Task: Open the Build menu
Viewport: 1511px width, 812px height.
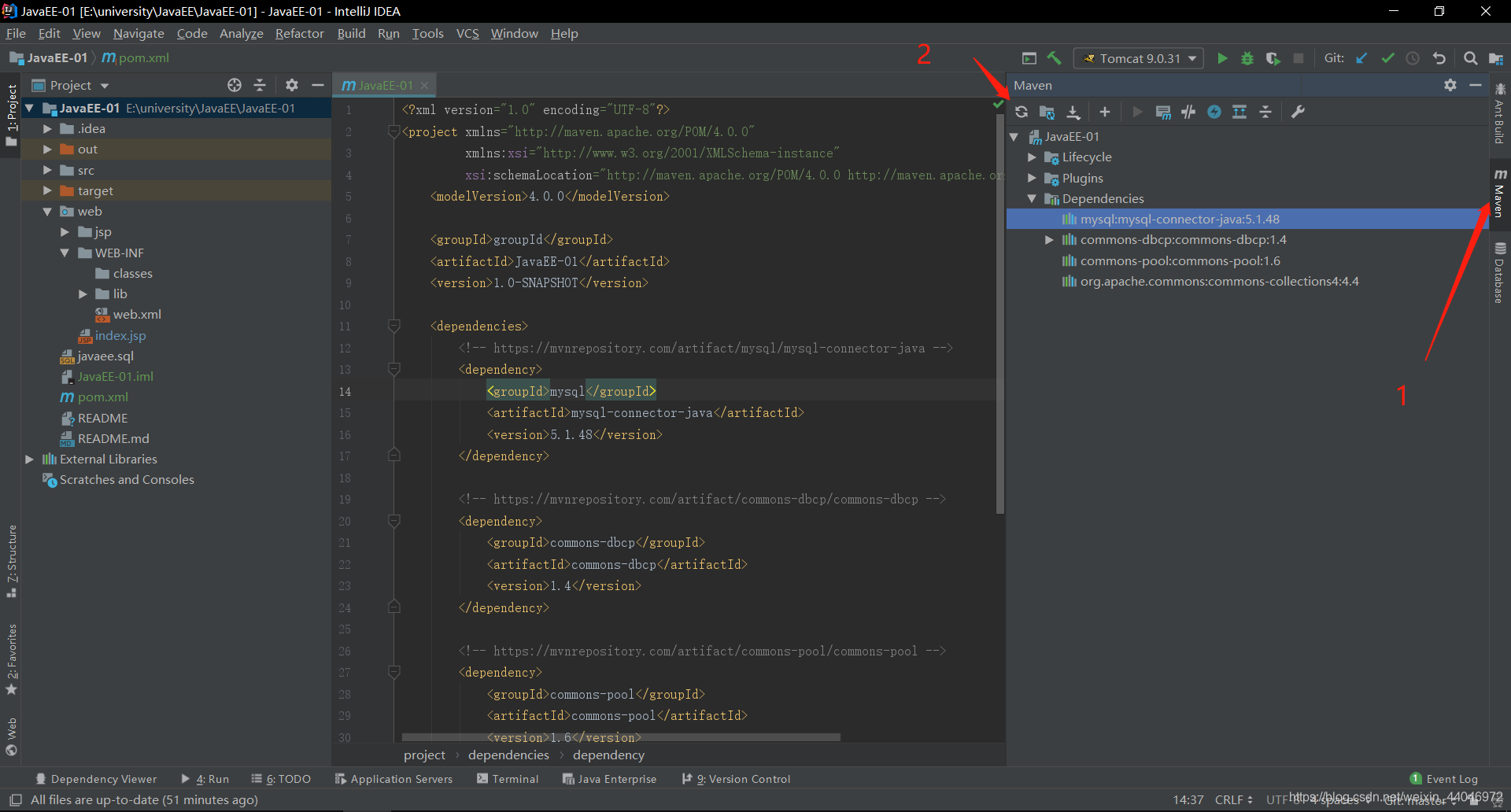Action: click(x=351, y=33)
